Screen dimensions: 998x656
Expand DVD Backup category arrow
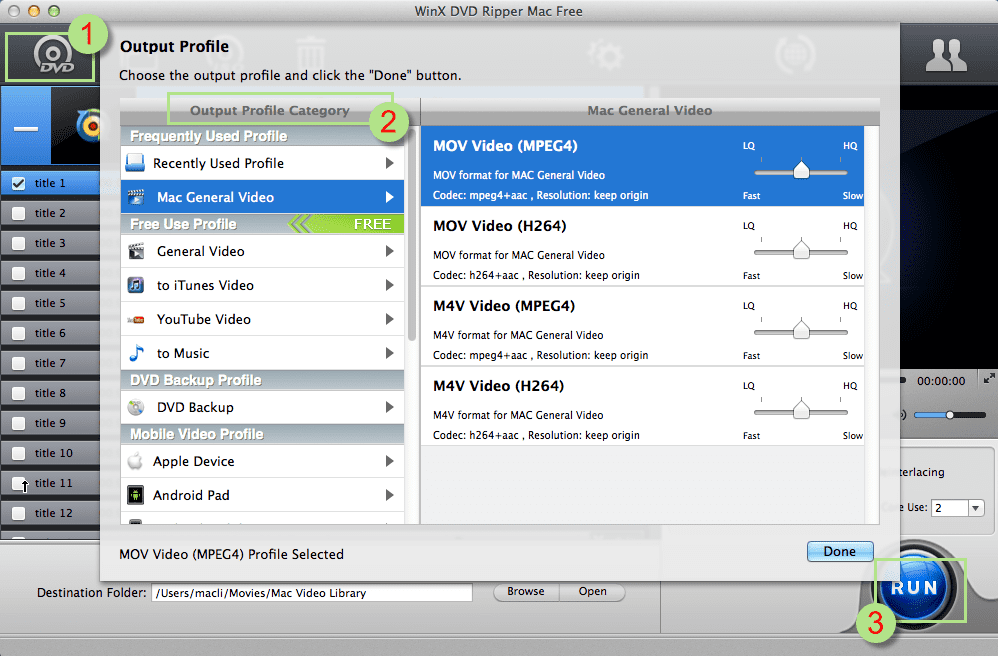[390, 407]
